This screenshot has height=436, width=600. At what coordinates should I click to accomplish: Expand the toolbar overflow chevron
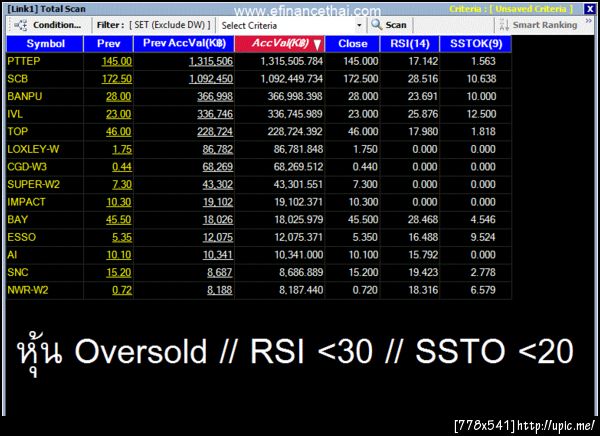pyautogui.click(x=589, y=21)
